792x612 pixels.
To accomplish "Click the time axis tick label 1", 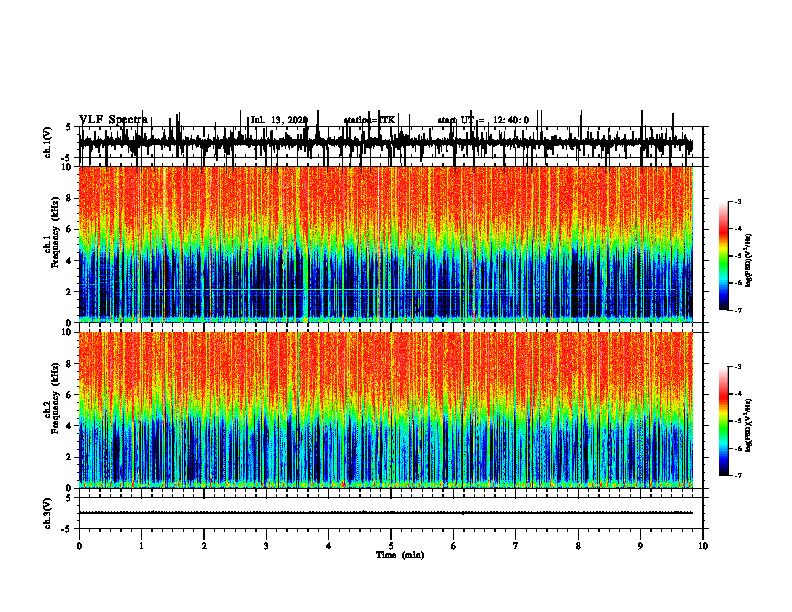I will 141,546.
